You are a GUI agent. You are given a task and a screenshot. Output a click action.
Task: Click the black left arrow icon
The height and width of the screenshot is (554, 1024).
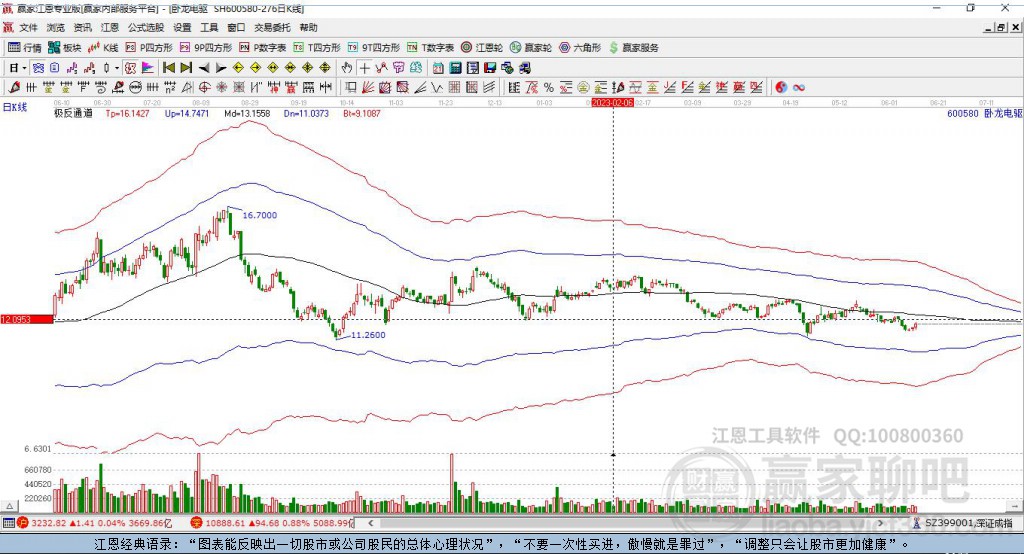[x=204, y=68]
